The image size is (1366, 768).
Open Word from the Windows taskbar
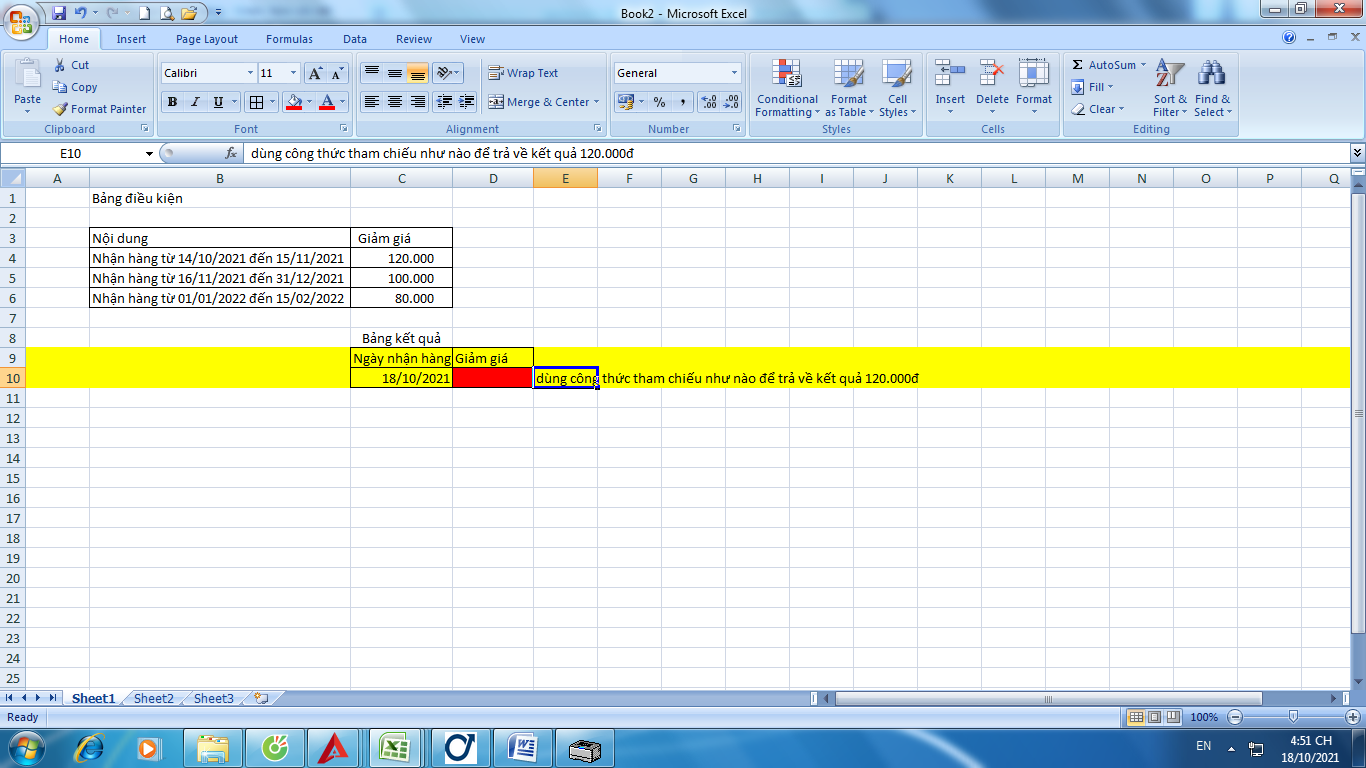(523, 747)
